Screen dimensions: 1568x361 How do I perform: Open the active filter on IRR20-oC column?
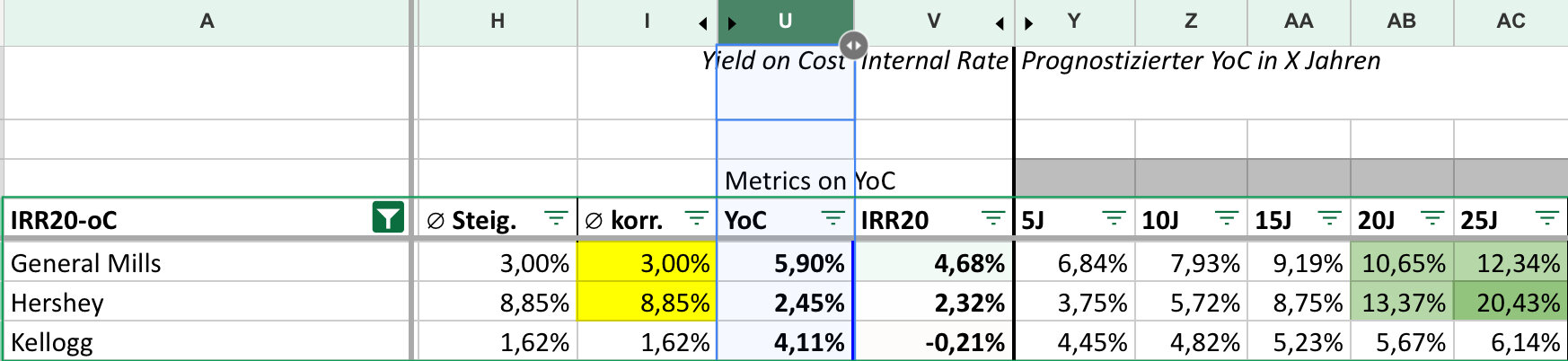387,218
